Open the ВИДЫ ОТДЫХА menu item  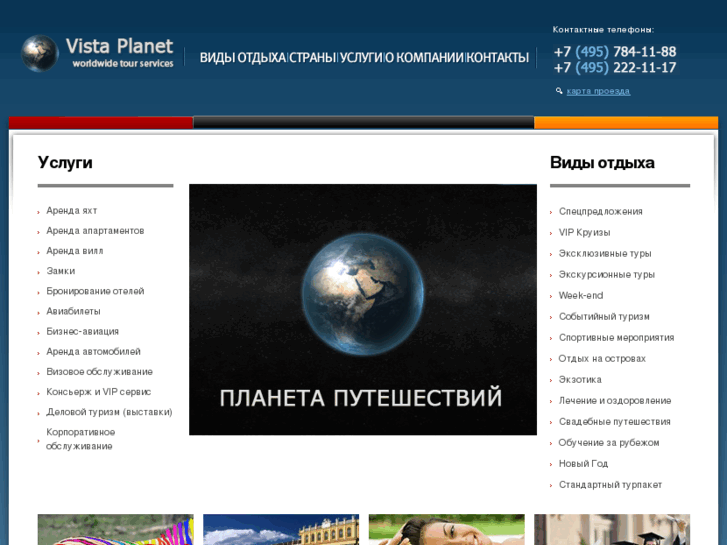[242, 58]
